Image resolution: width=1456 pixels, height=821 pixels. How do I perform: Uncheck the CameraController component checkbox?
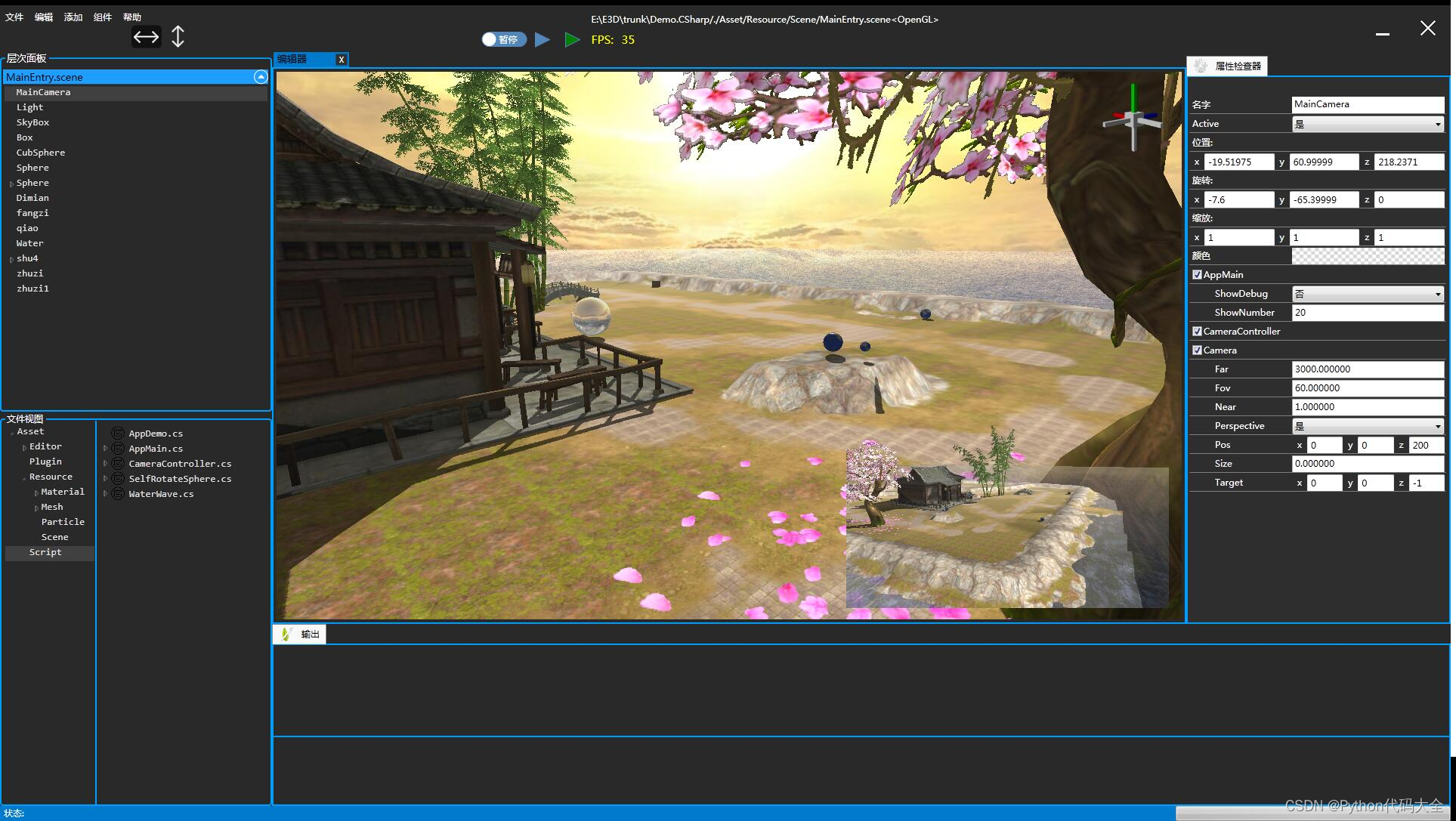click(1197, 332)
